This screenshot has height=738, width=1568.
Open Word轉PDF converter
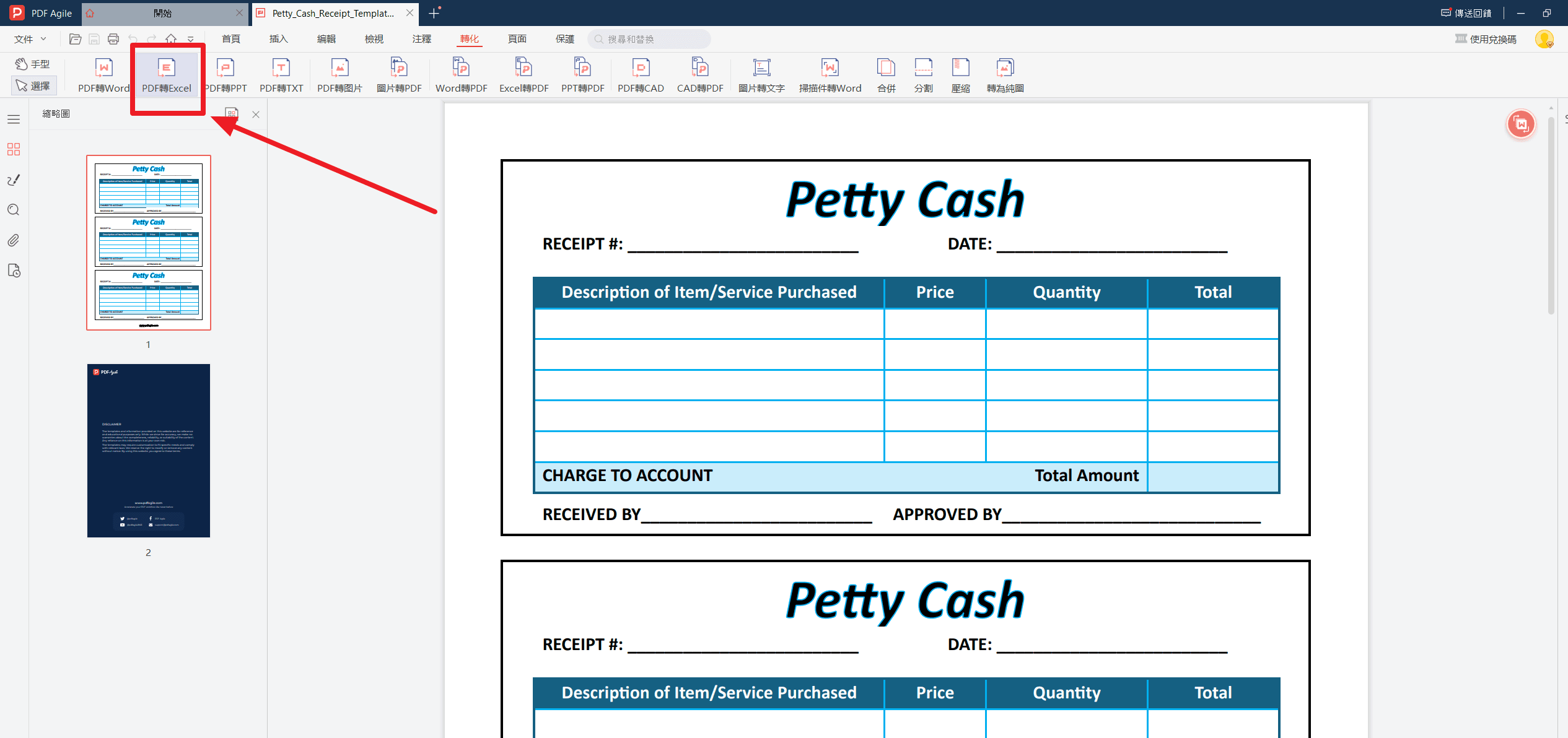coord(461,76)
